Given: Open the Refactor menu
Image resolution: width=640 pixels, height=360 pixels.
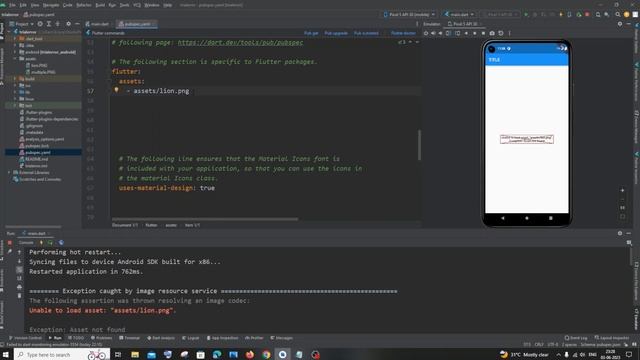Looking at the screenshot, I should (x=84, y=5).
